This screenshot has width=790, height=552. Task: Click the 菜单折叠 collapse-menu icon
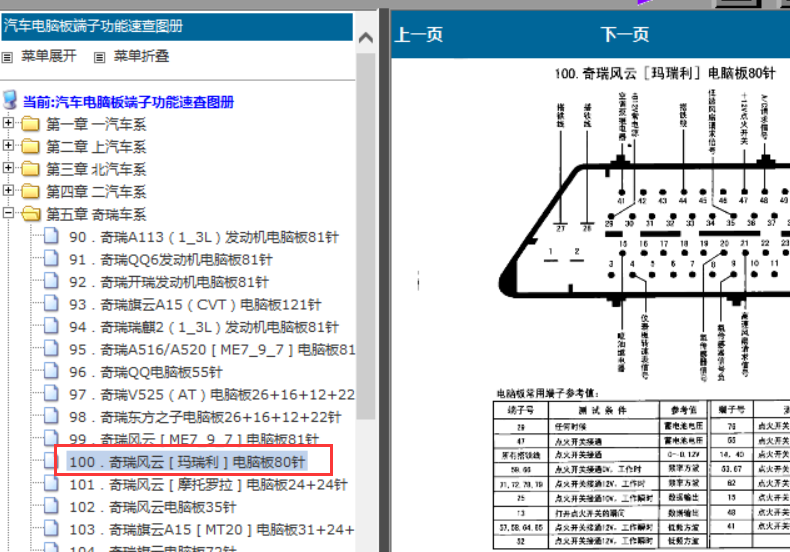[x=100, y=57]
